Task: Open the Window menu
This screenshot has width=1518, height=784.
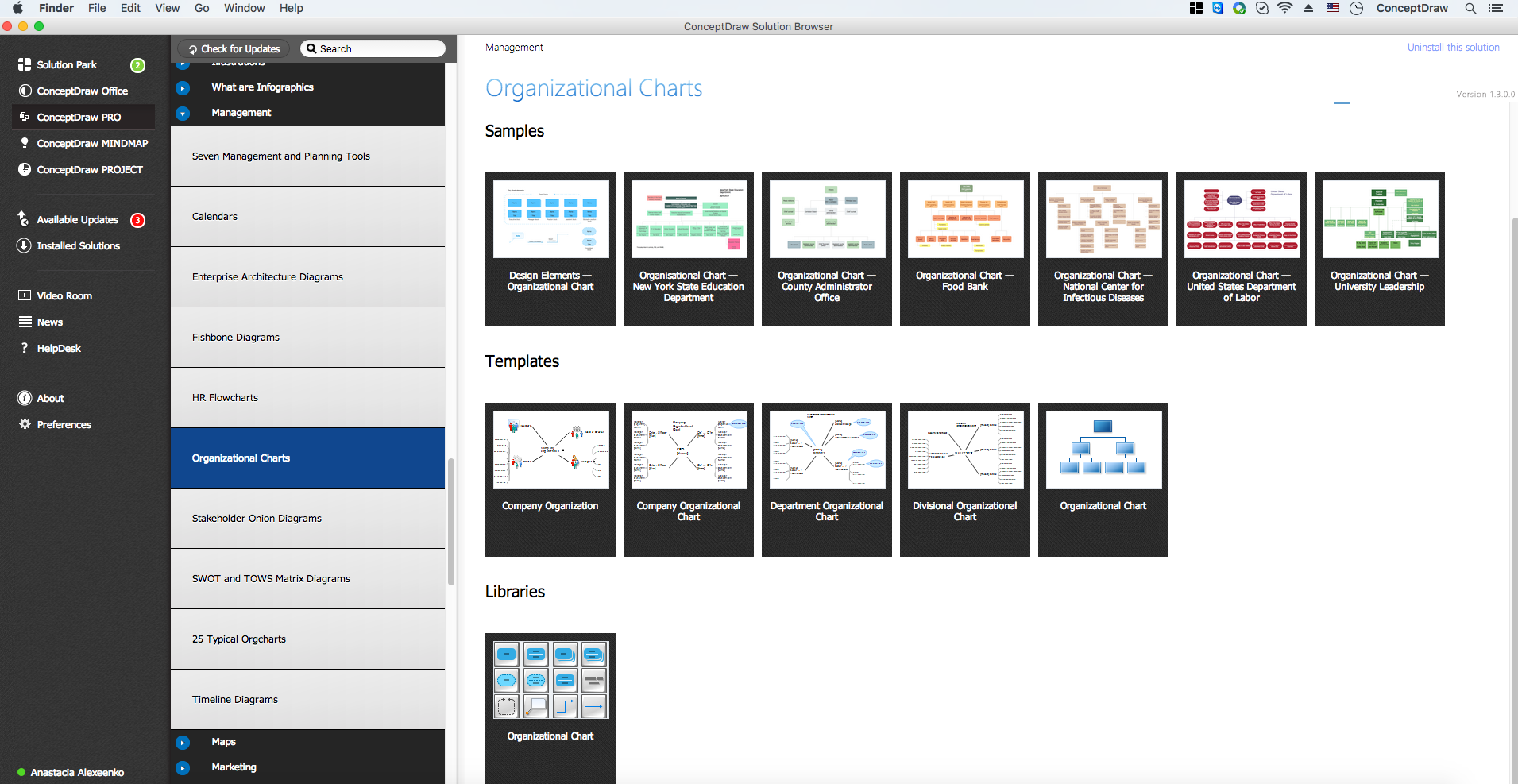Action: [244, 8]
